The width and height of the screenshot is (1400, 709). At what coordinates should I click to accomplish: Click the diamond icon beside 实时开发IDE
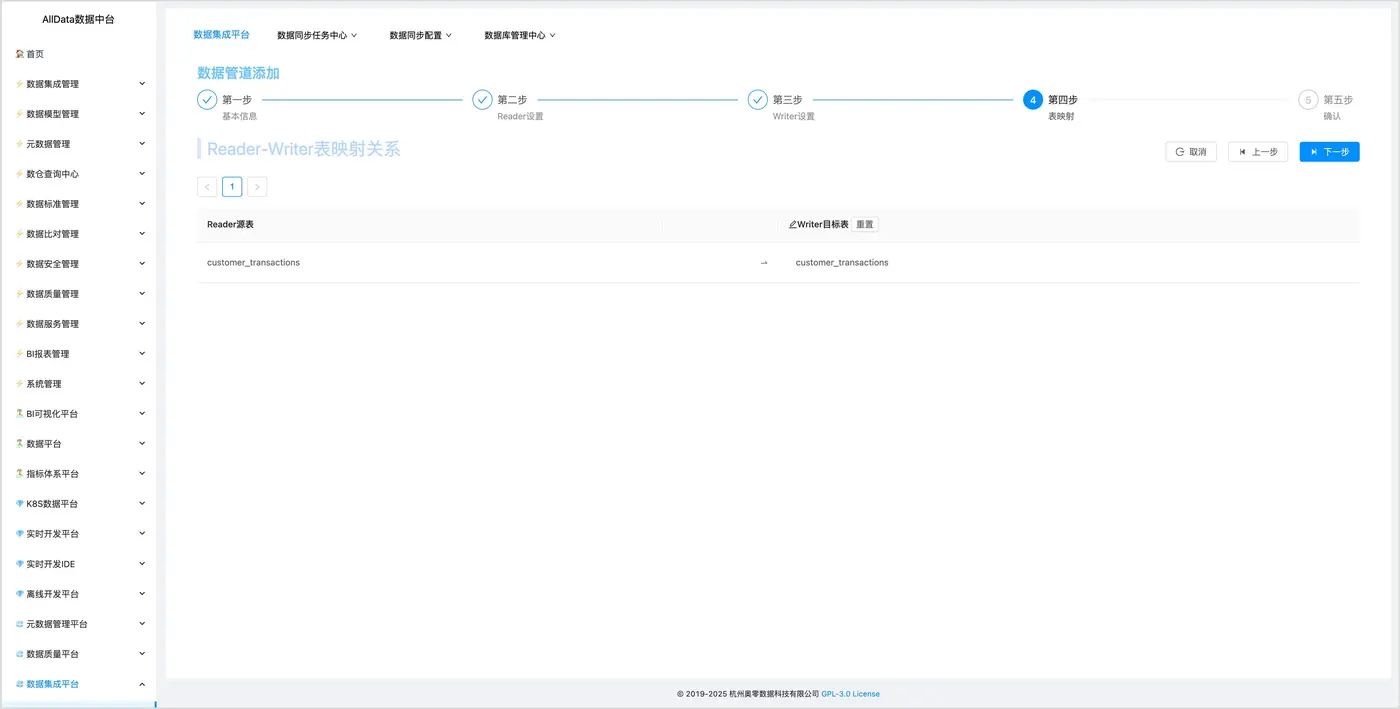20,564
